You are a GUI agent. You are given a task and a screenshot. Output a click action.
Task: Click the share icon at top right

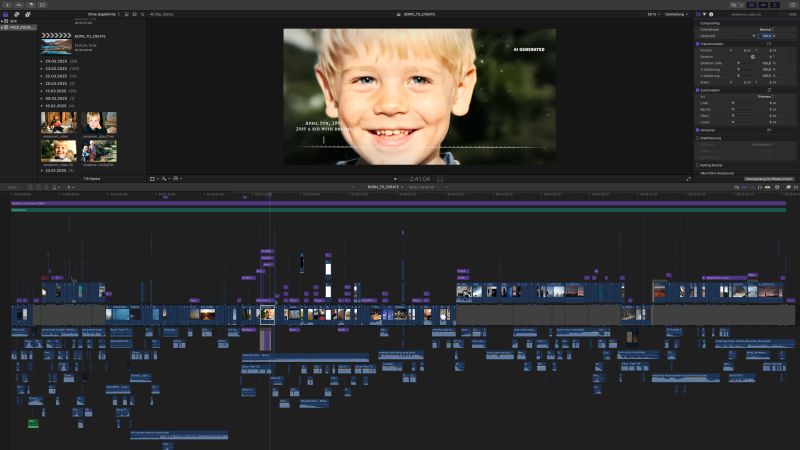[x=792, y=5]
